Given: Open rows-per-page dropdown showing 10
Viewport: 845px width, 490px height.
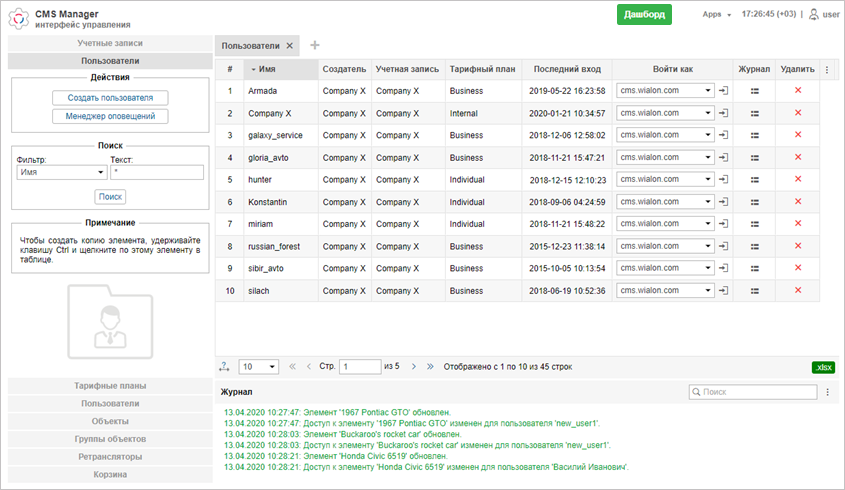Looking at the screenshot, I should tap(260, 367).
